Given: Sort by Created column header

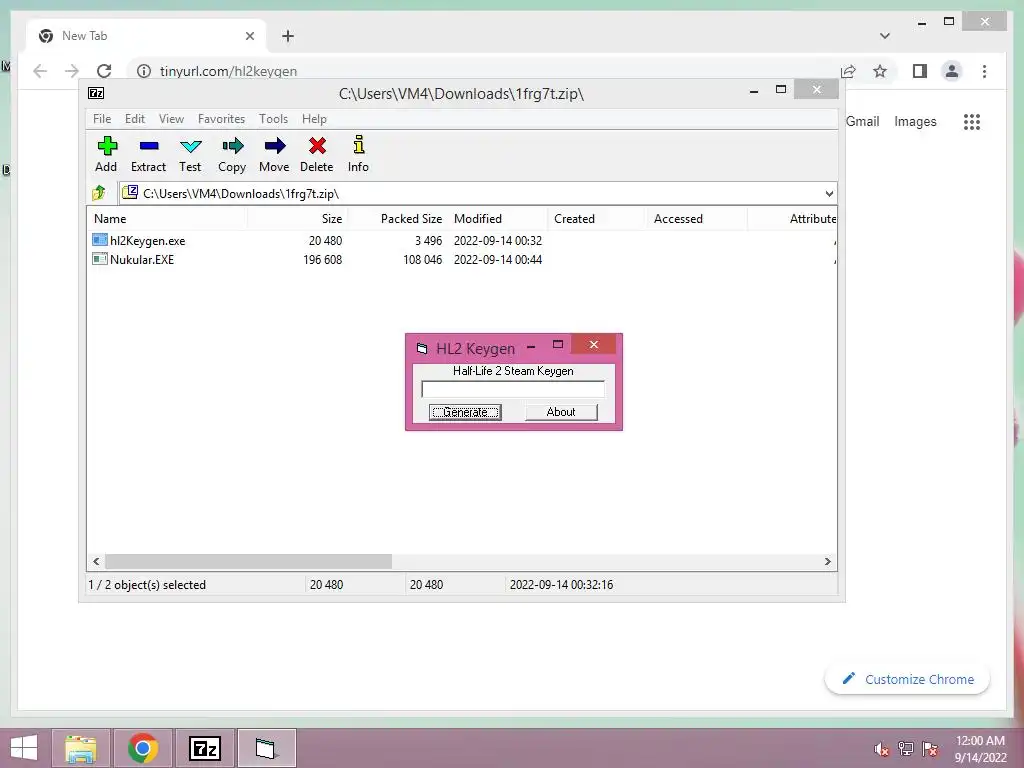Looking at the screenshot, I should click(597, 219).
